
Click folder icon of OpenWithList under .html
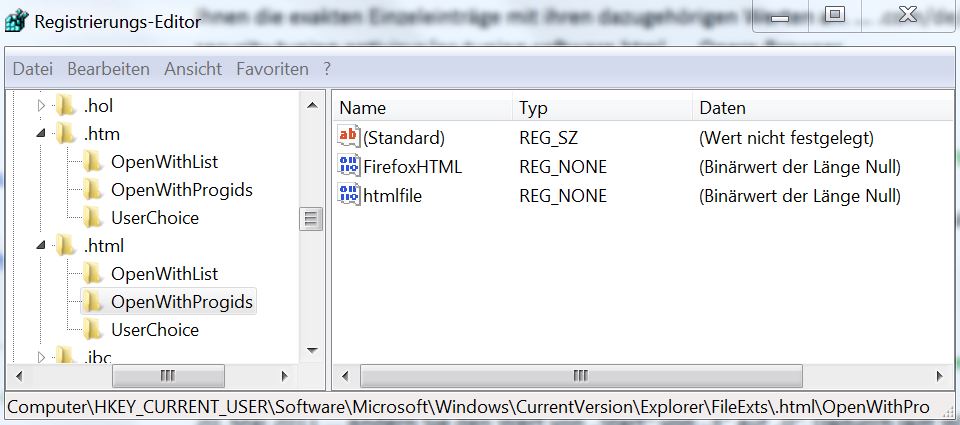pos(93,274)
